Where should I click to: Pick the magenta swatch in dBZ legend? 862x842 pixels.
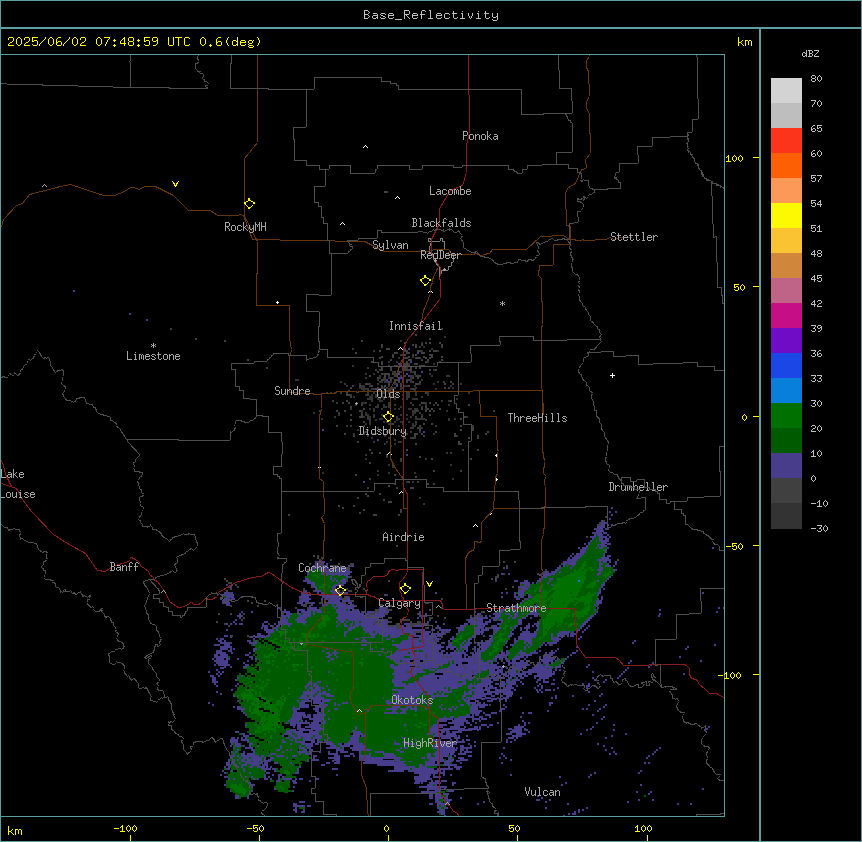786,315
